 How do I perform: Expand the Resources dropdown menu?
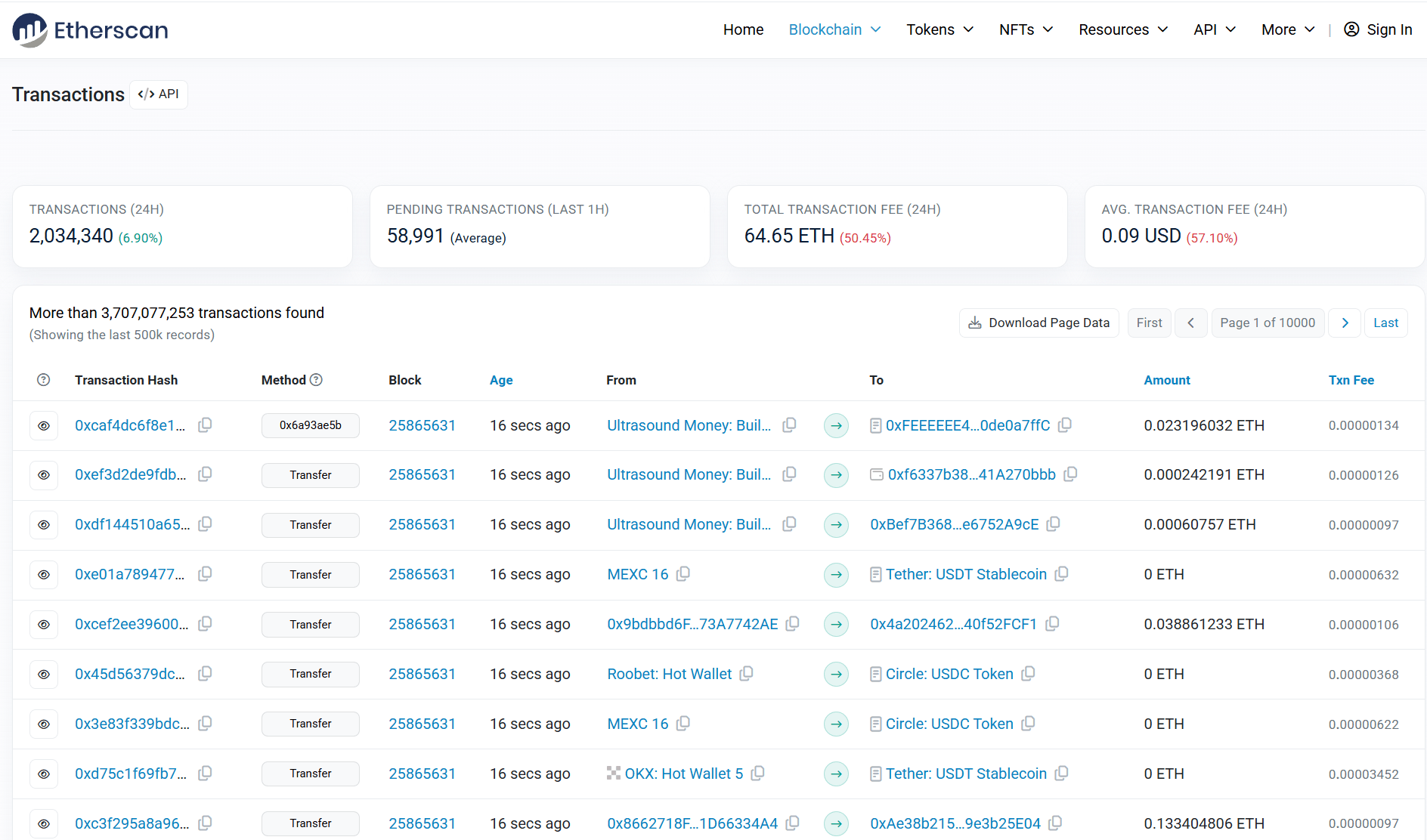click(1123, 29)
